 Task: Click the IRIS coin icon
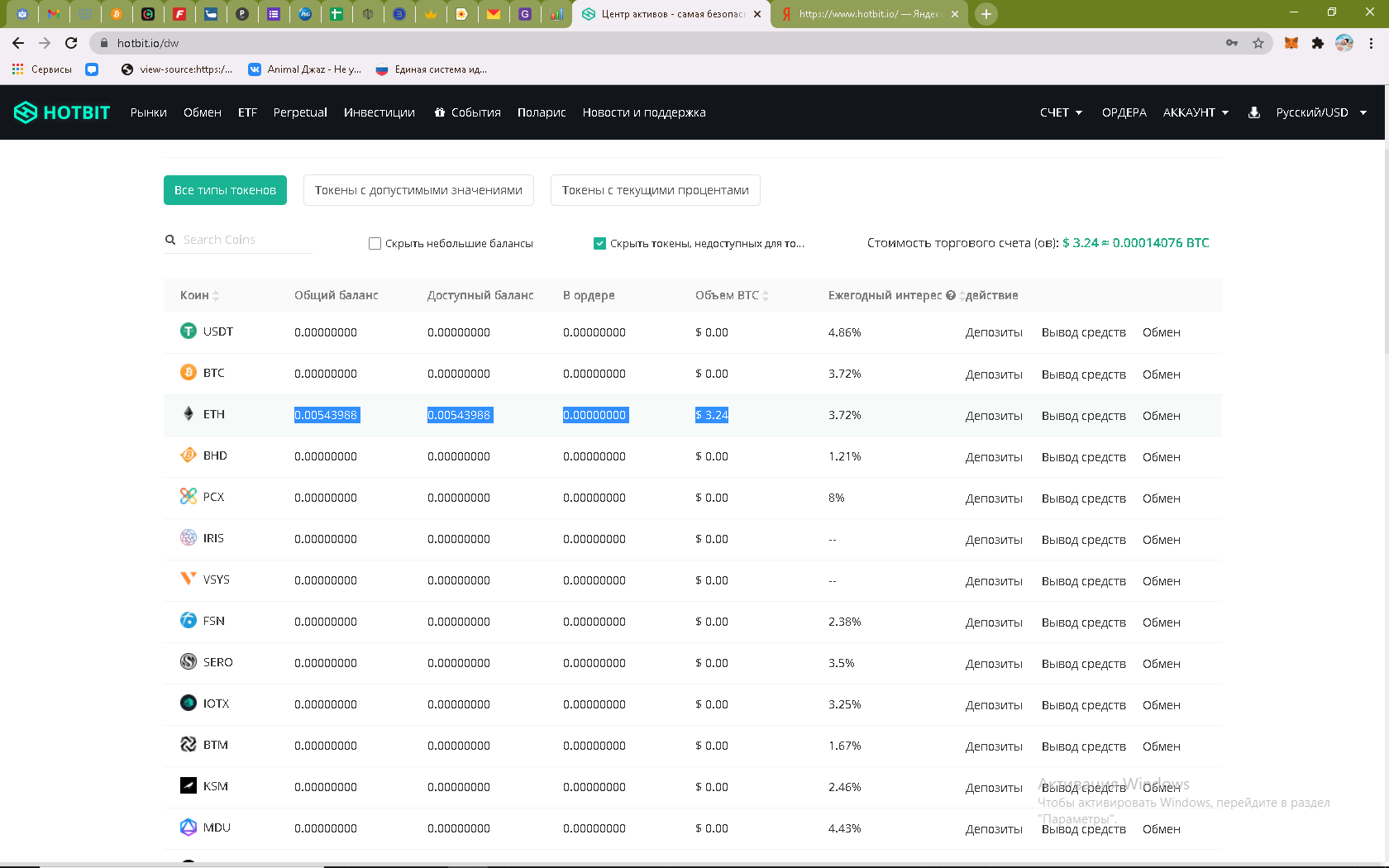pos(189,538)
